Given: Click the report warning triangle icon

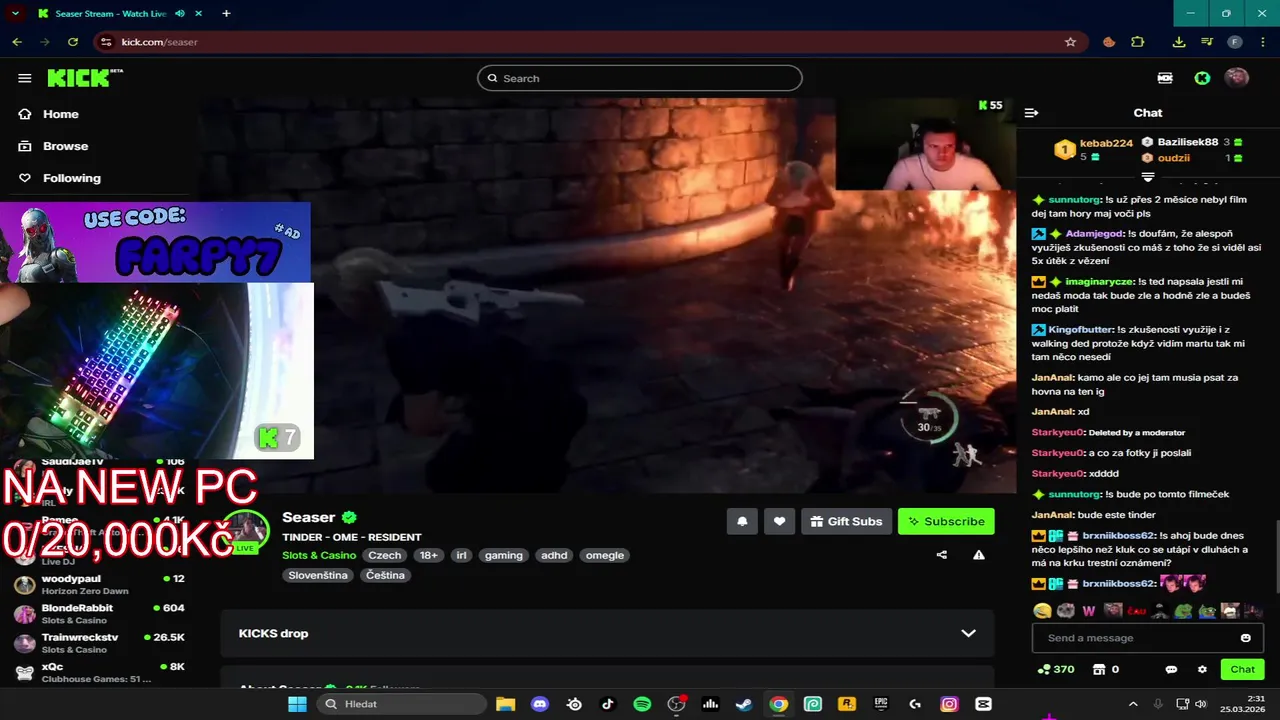Looking at the screenshot, I should pos(979,555).
